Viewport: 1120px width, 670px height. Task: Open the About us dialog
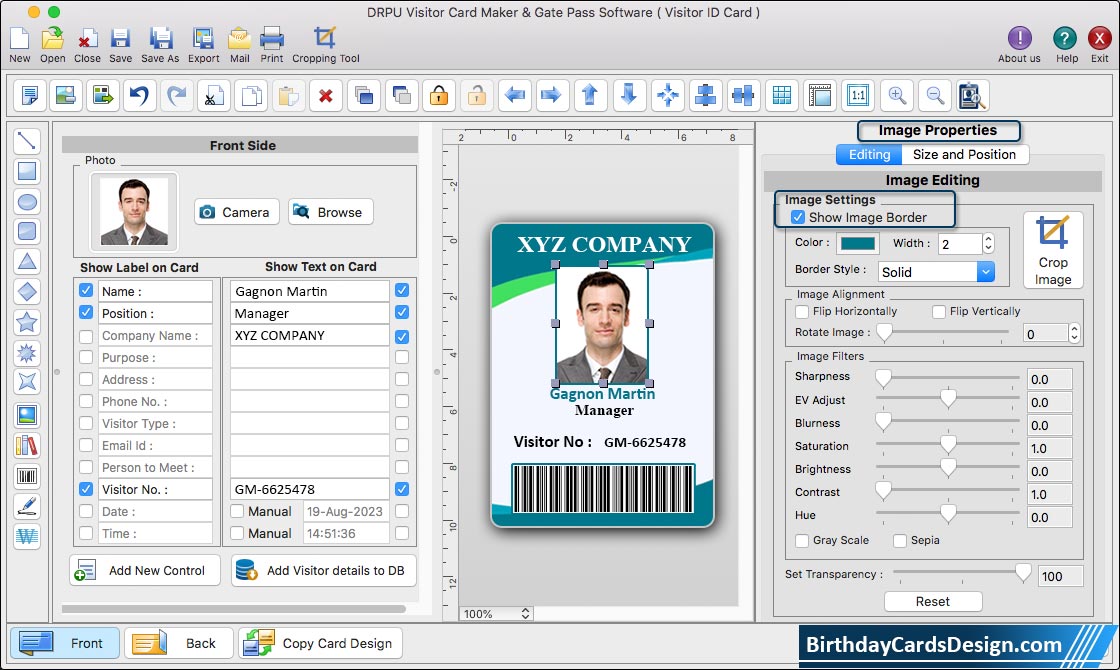(1019, 44)
